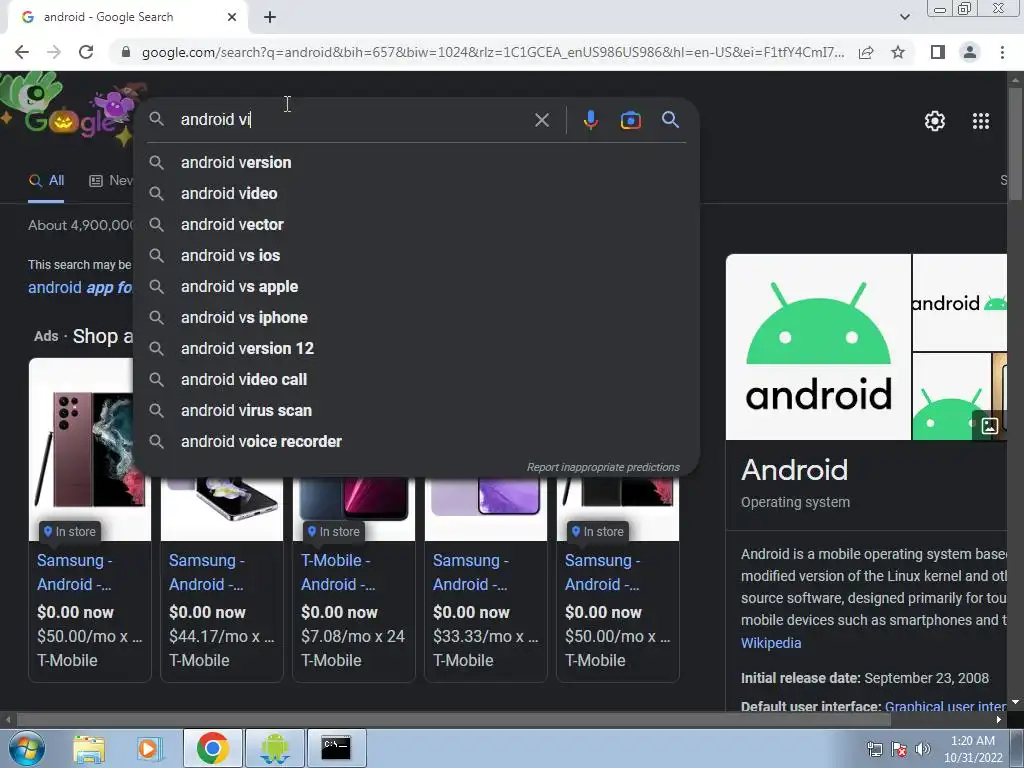
Task: Select the 'android version' suggestion
Action: click(416, 163)
